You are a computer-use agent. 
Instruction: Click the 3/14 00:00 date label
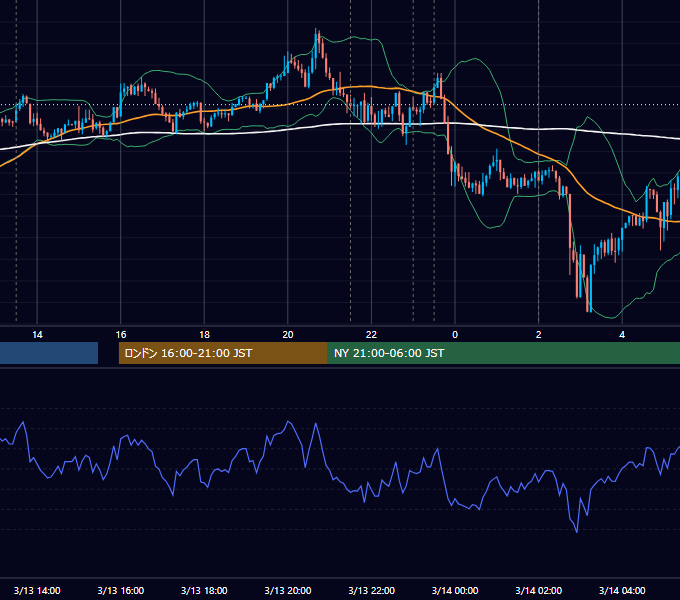tap(455, 590)
